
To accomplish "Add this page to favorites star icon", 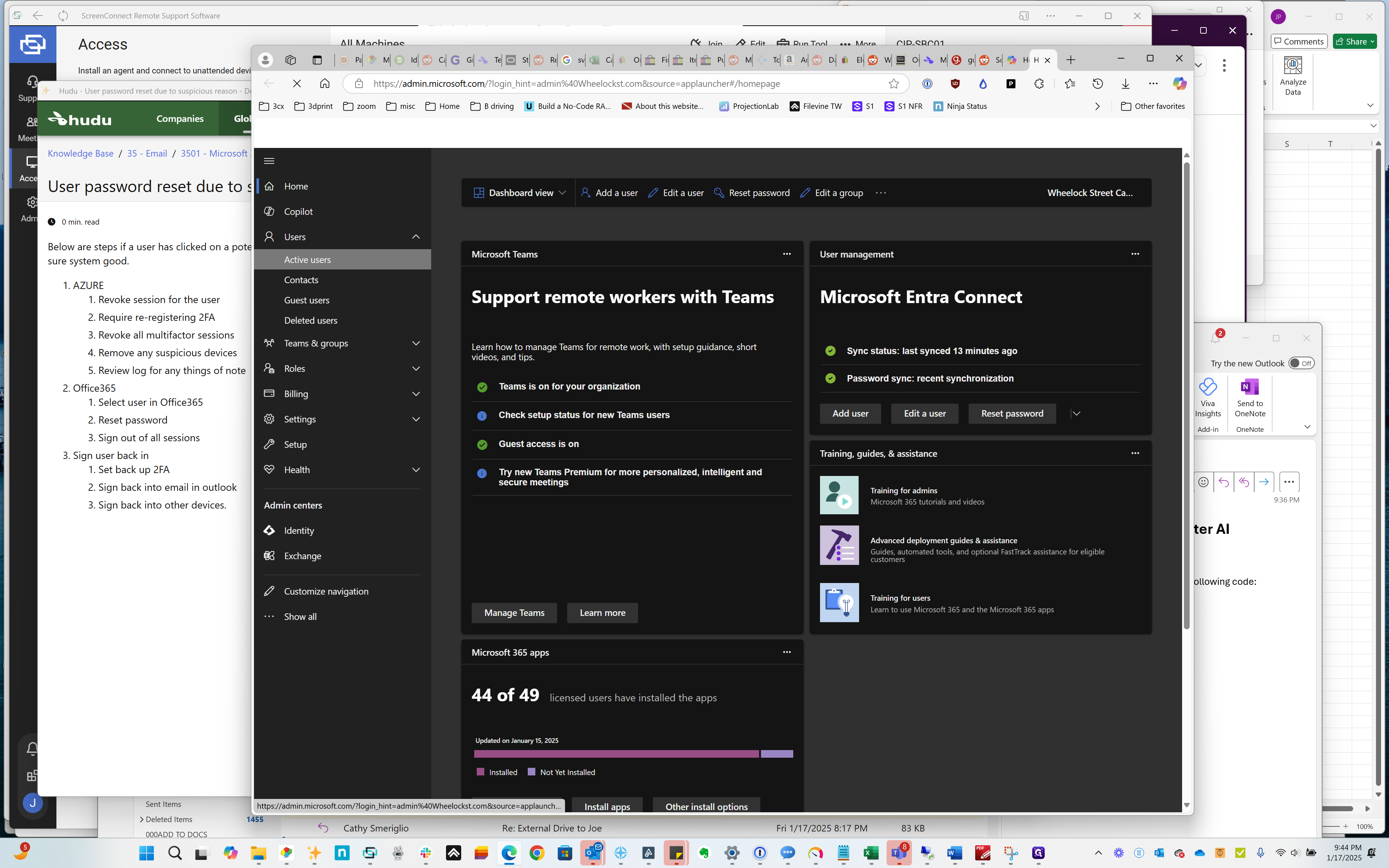I will pos(894,84).
